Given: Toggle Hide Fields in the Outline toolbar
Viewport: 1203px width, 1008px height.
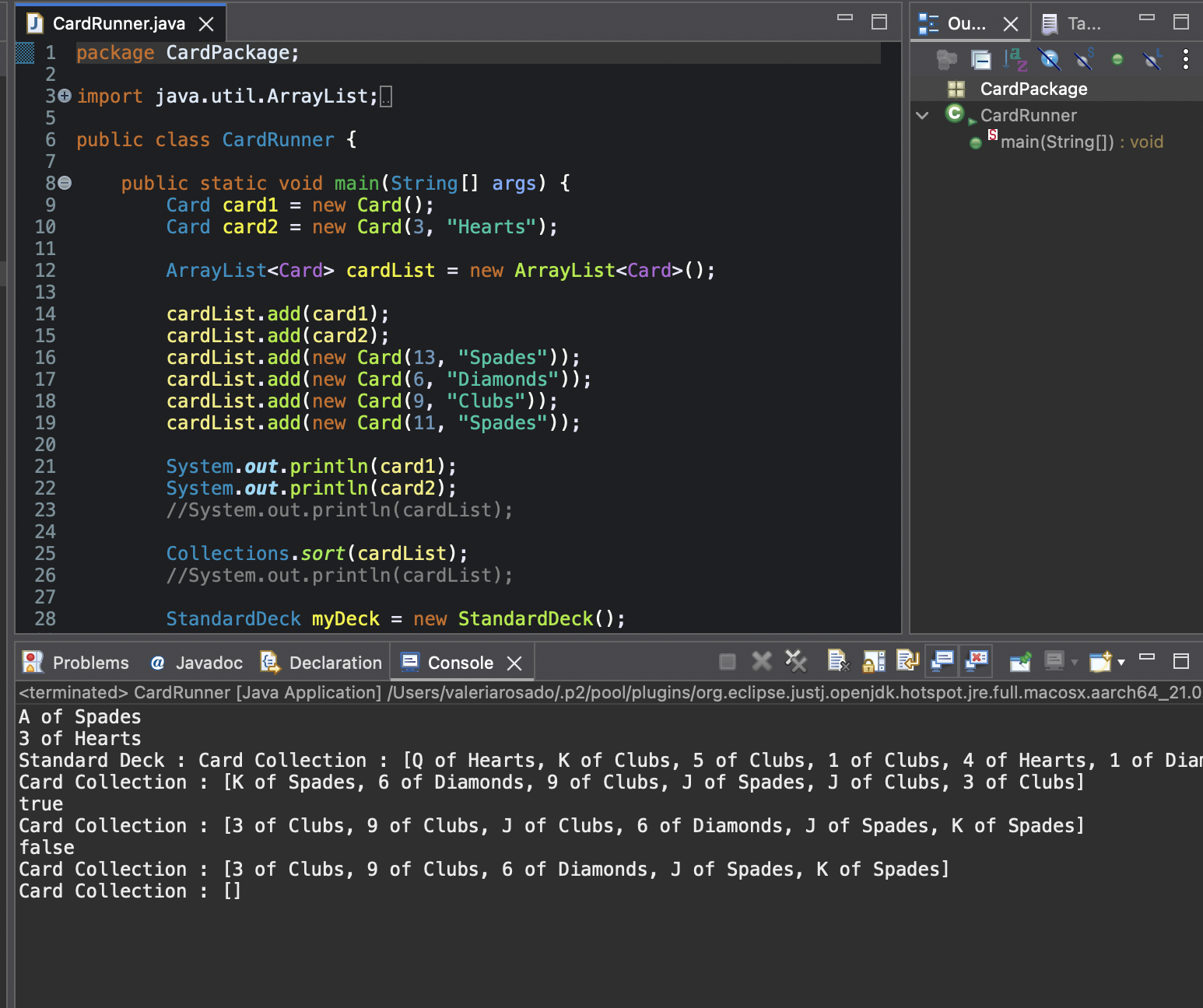Looking at the screenshot, I should tap(1049, 59).
